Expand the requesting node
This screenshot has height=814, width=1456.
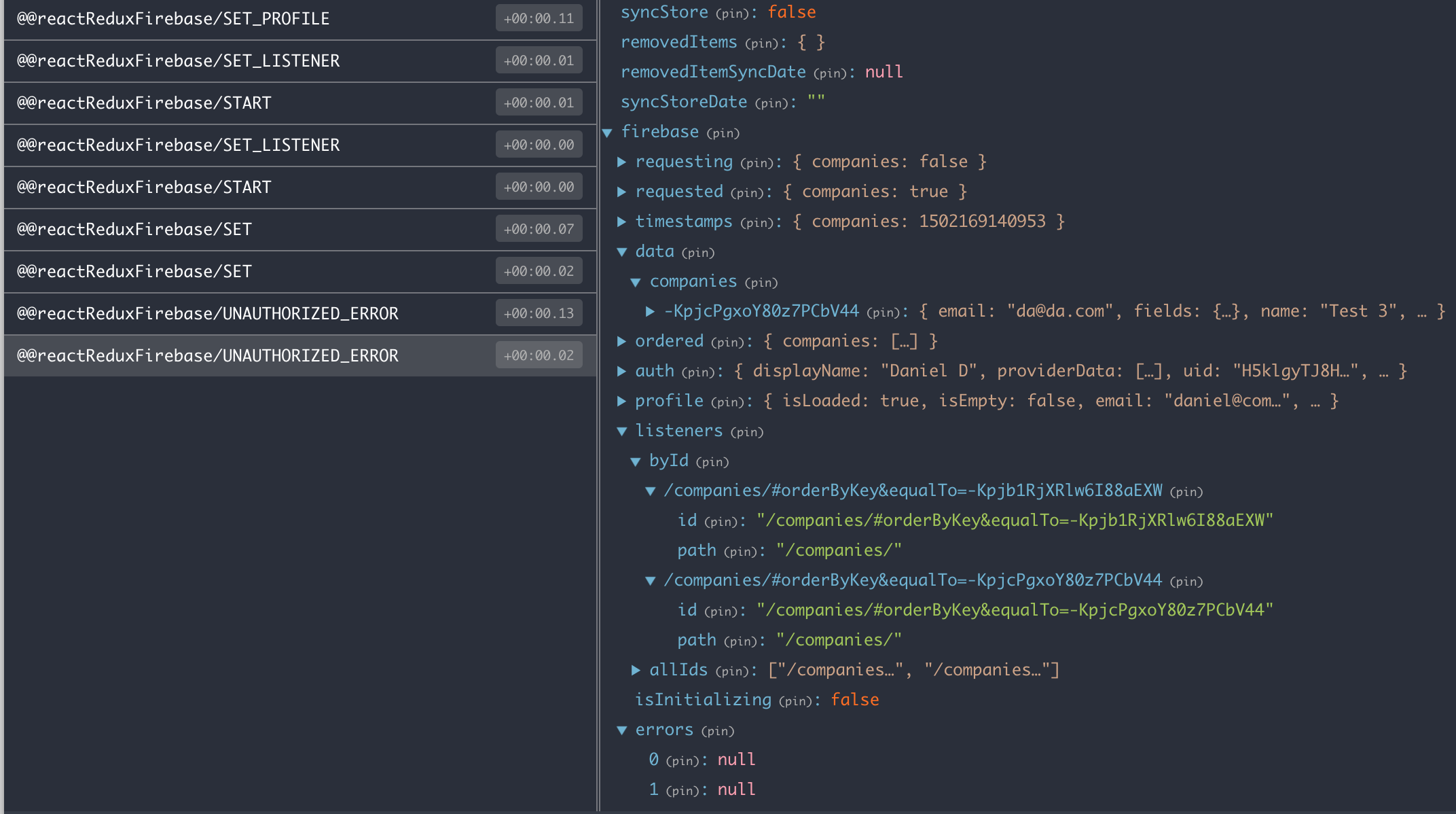click(621, 162)
